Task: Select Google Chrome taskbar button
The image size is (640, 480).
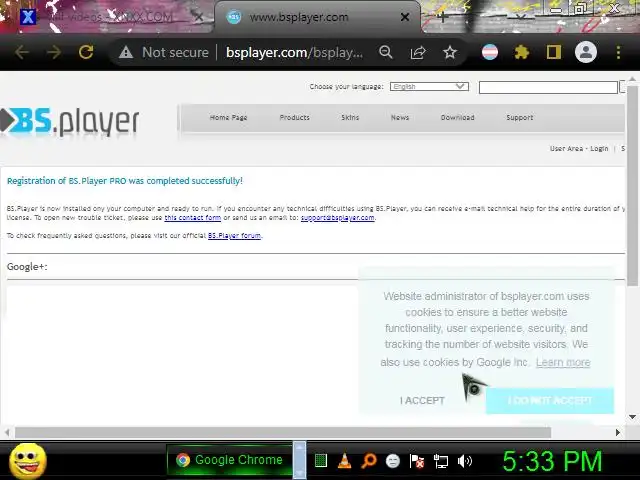Action: point(229,460)
